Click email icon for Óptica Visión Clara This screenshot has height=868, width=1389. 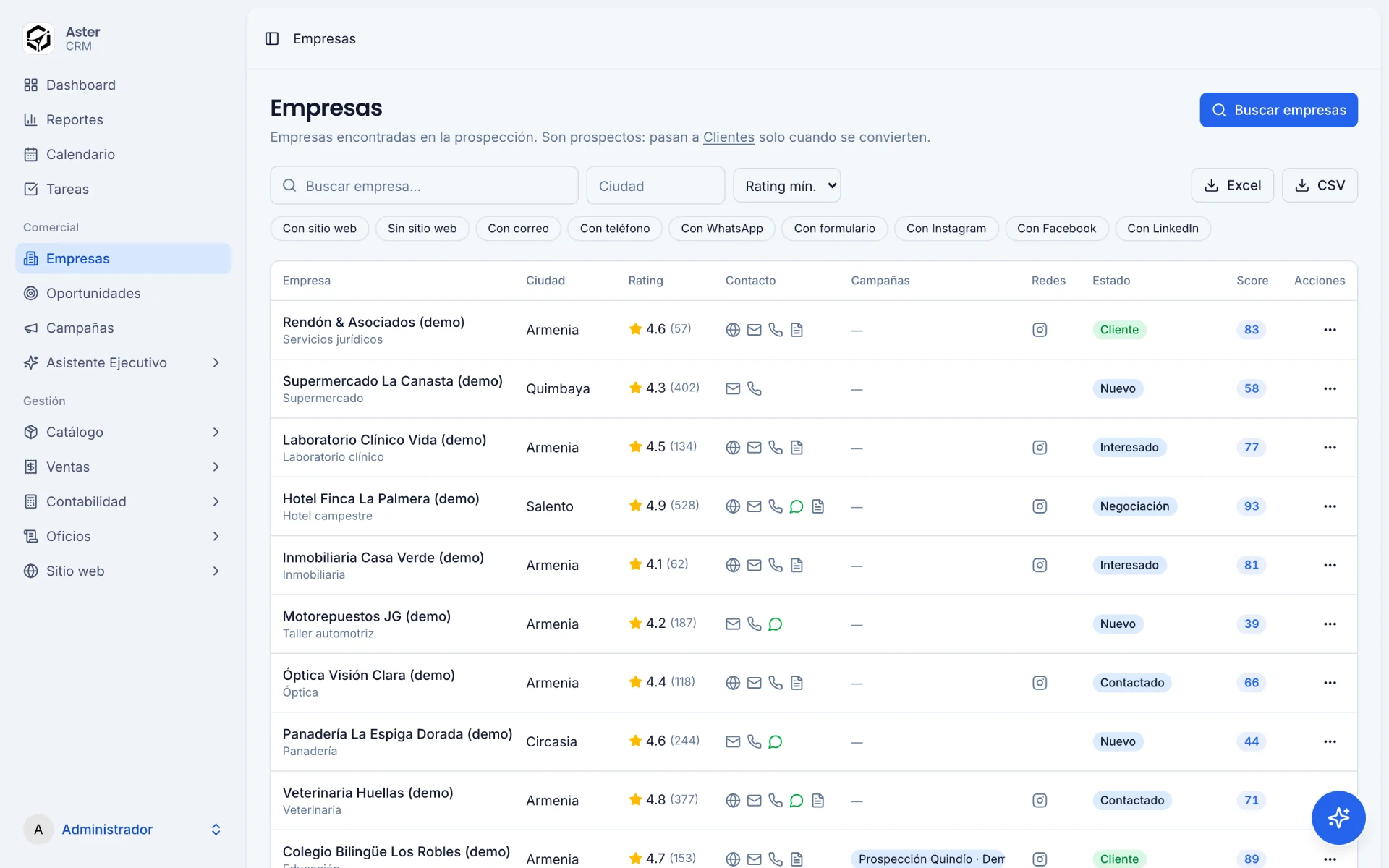[754, 683]
